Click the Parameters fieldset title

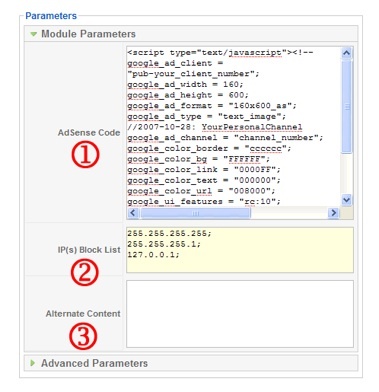51,16
